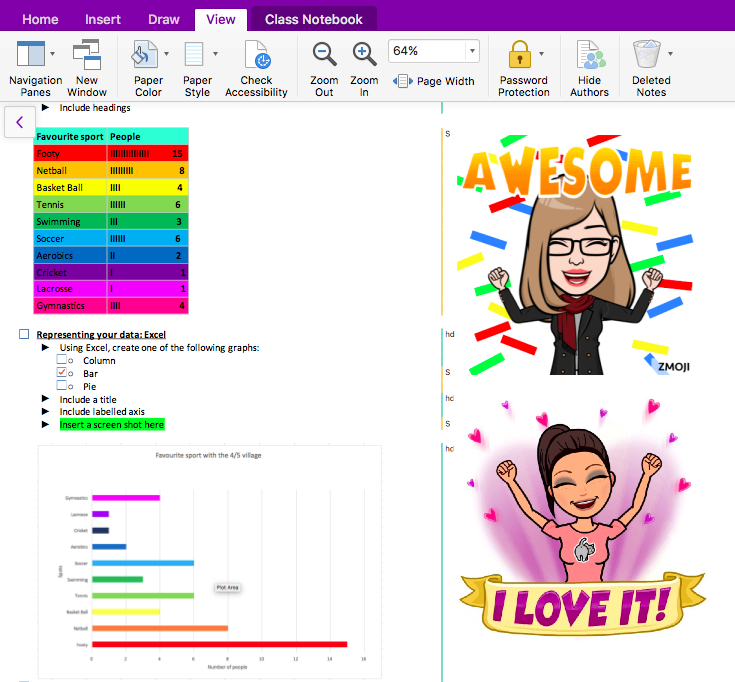Screen dimensions: 735x682
Task: Expand the Paper Style dropdown arrow
Action: pos(216,54)
